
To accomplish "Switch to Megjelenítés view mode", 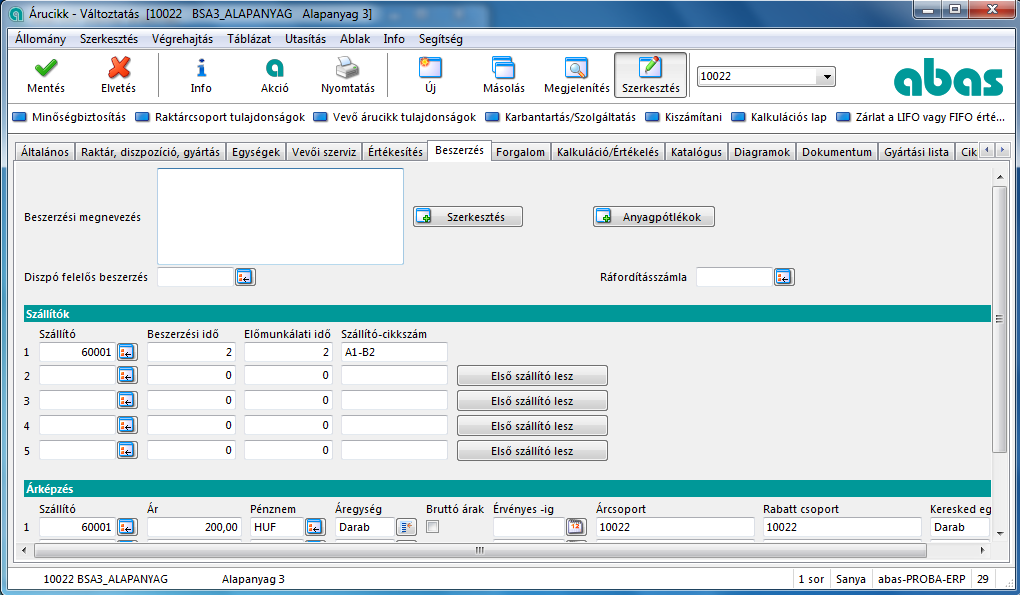I will click(x=576, y=75).
